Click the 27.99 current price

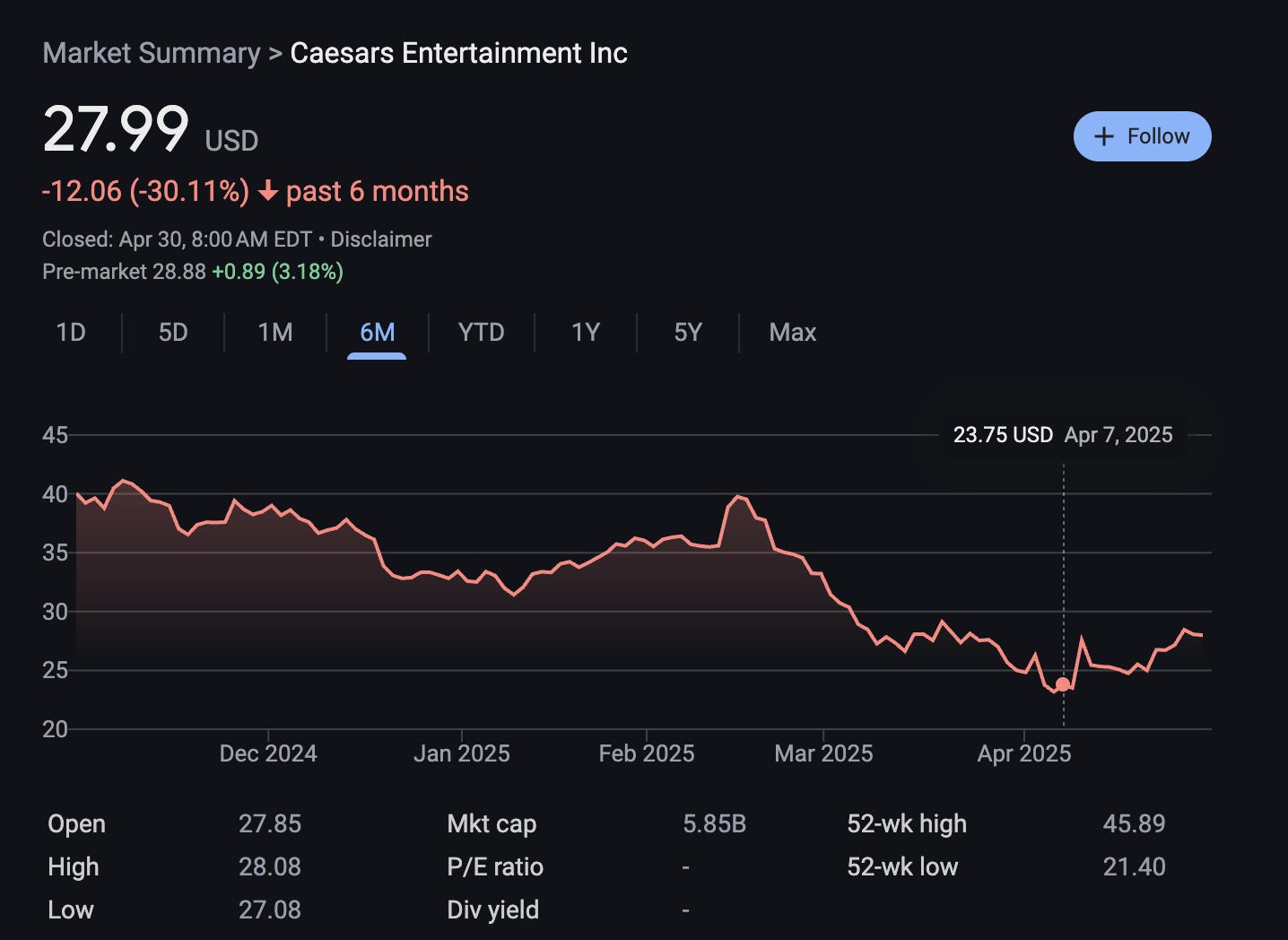tap(116, 129)
